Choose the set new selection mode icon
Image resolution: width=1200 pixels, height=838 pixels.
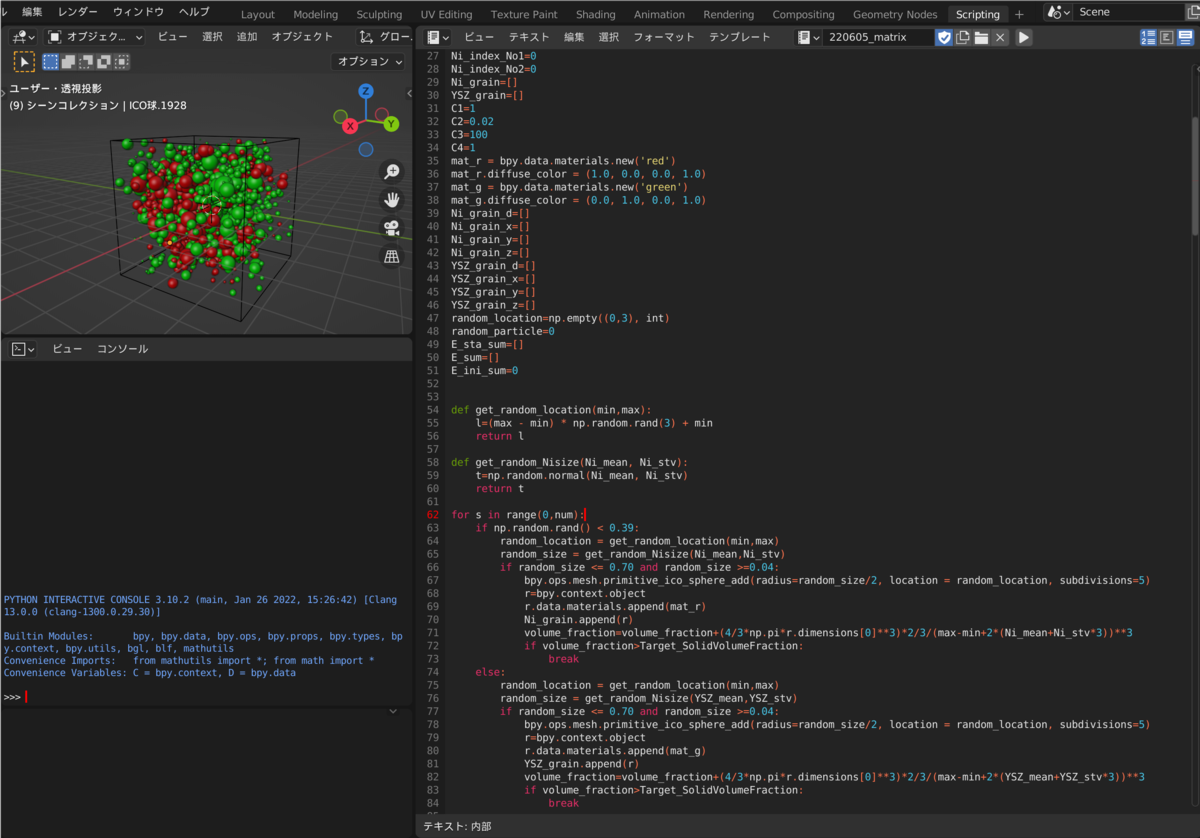coord(50,62)
